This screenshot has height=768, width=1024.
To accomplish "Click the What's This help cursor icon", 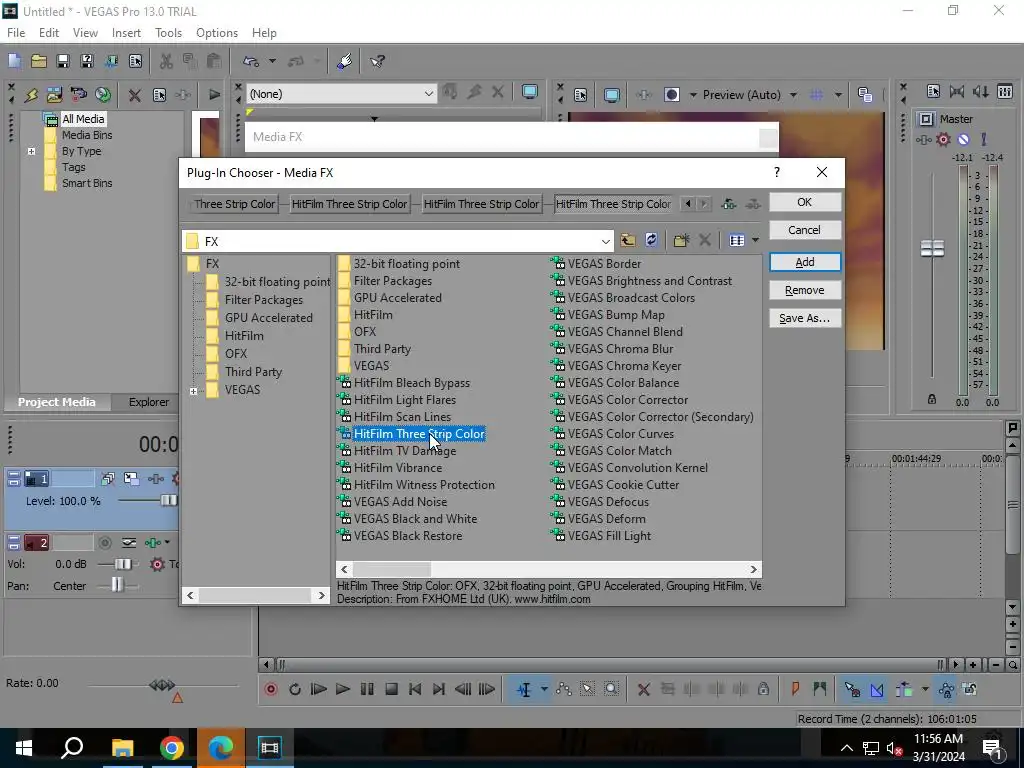I will click(x=377, y=61).
